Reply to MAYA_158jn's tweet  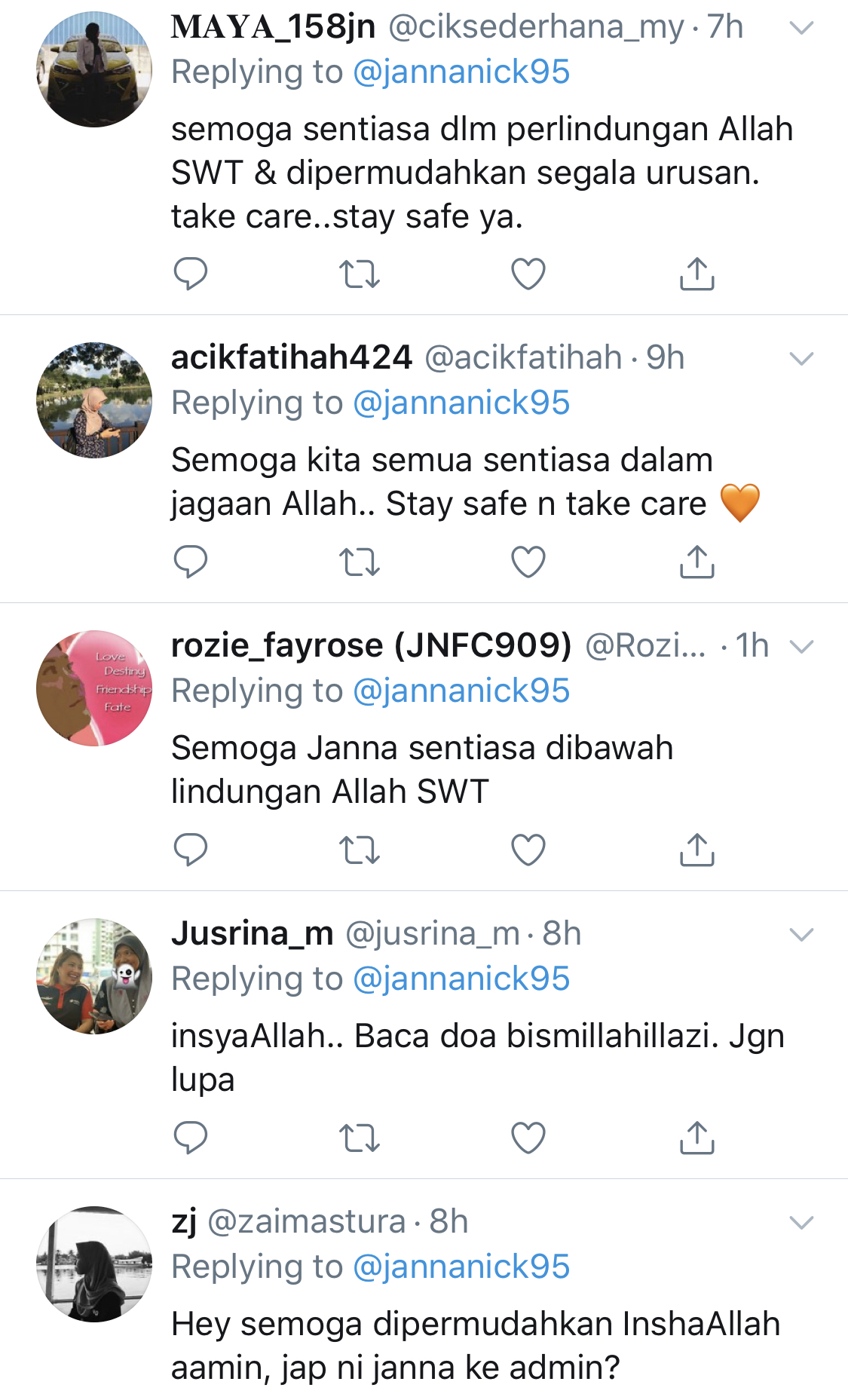click(190, 274)
